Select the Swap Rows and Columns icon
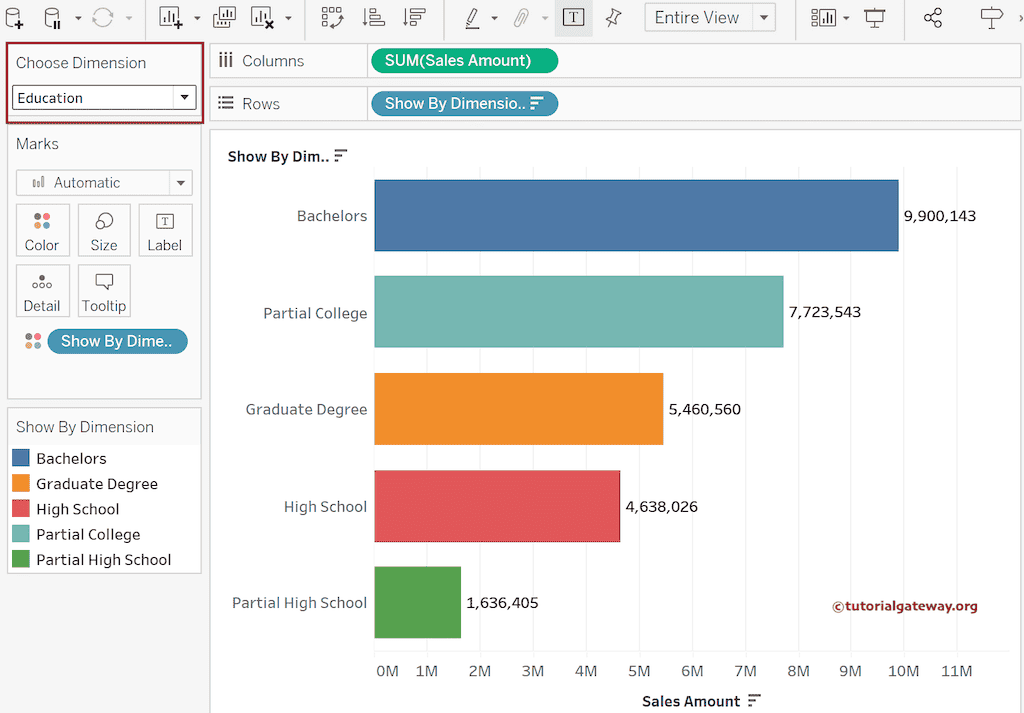 (332, 18)
